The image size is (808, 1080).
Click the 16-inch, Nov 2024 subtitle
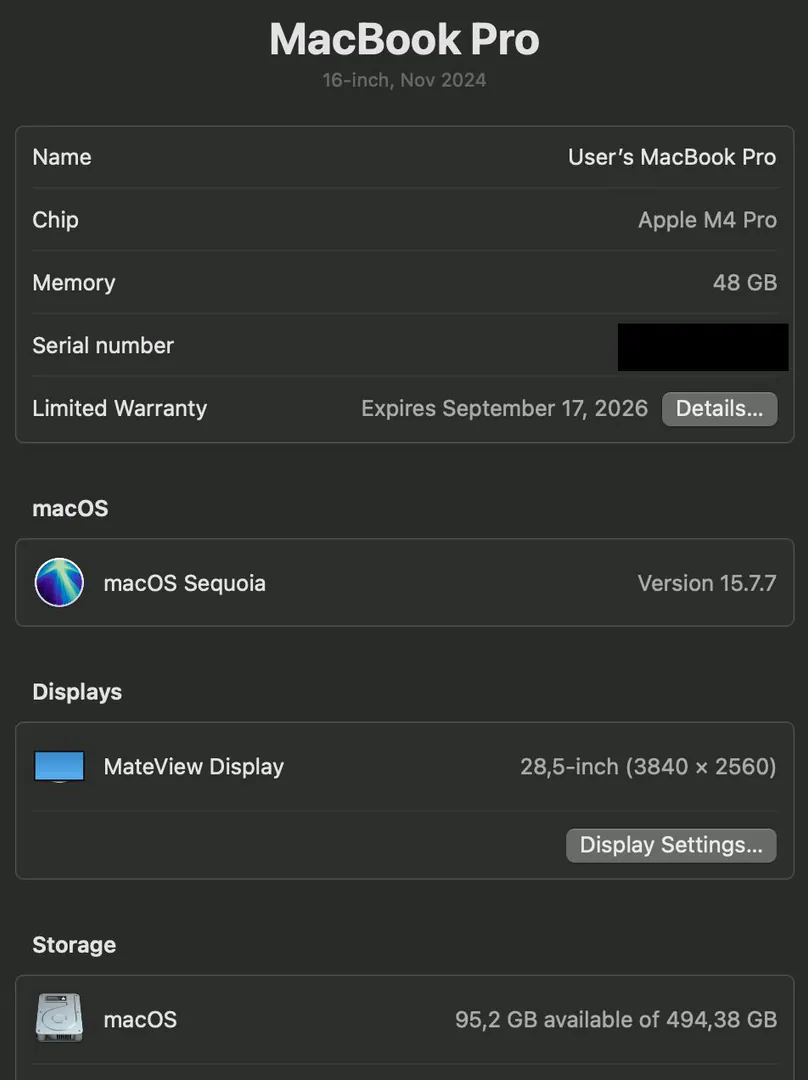coord(404,81)
